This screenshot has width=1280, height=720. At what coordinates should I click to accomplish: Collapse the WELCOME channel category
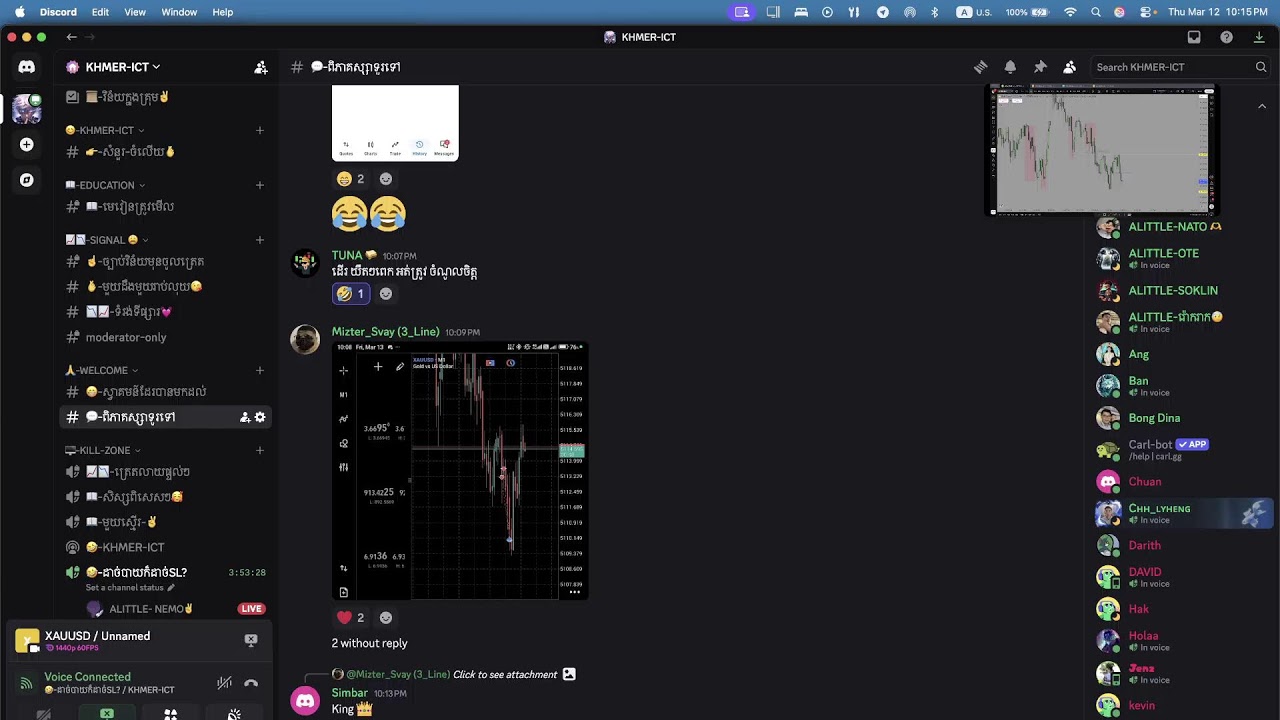[x=102, y=370]
